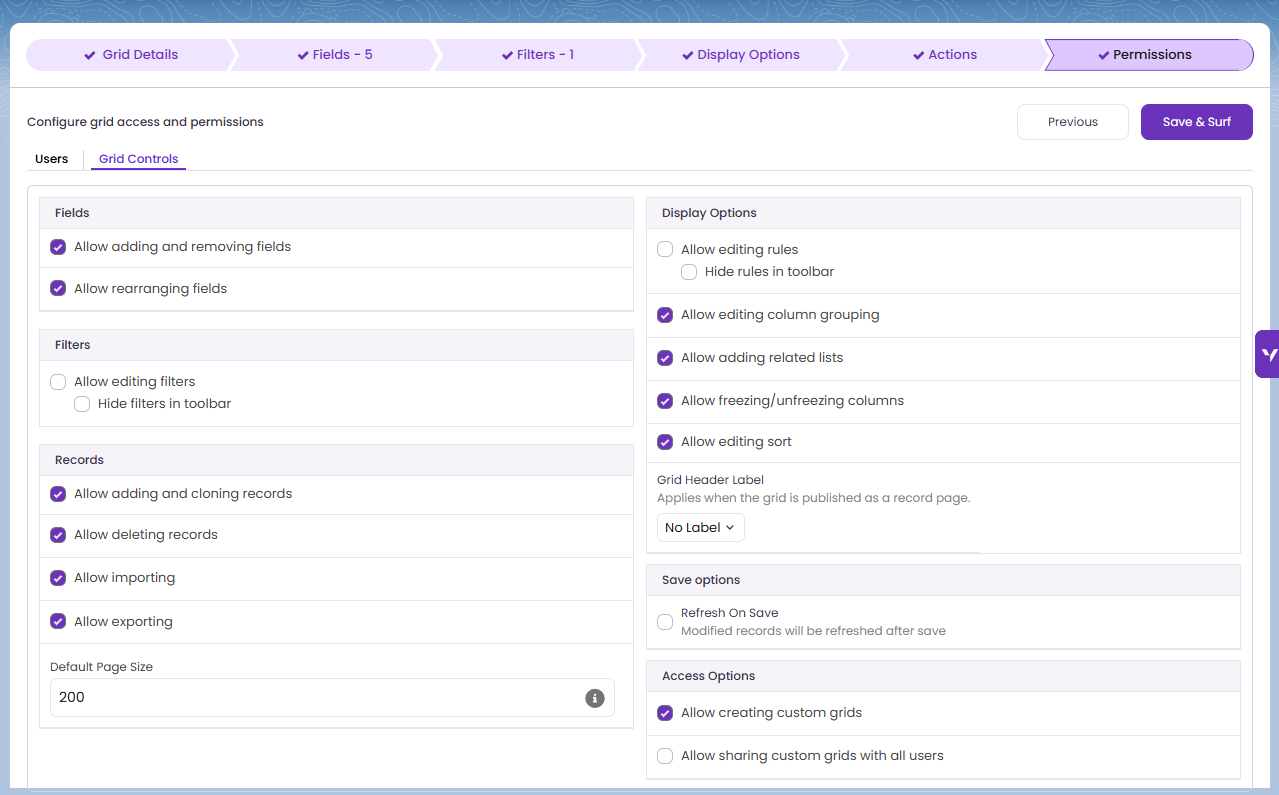The width and height of the screenshot is (1279, 795).
Task: Disable Allow deleting records
Action: 58,535
